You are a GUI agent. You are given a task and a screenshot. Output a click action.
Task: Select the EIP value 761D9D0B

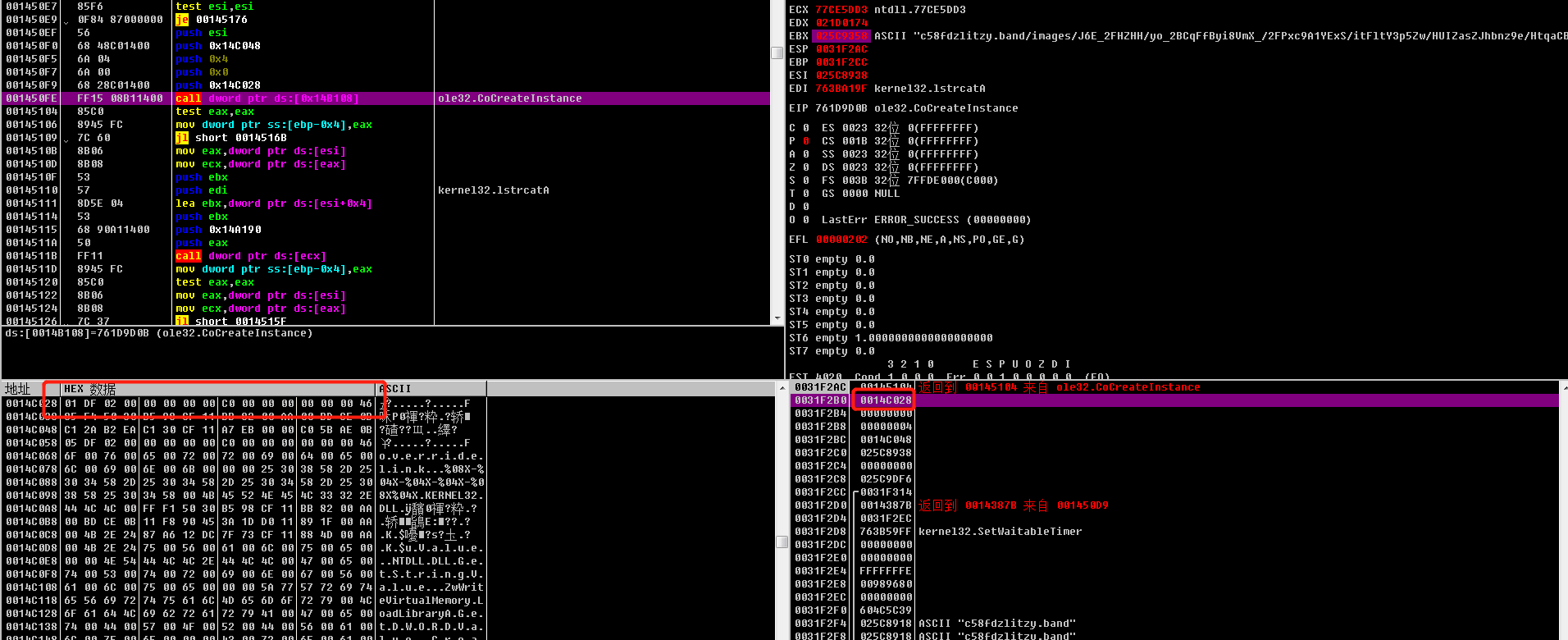tap(841, 108)
